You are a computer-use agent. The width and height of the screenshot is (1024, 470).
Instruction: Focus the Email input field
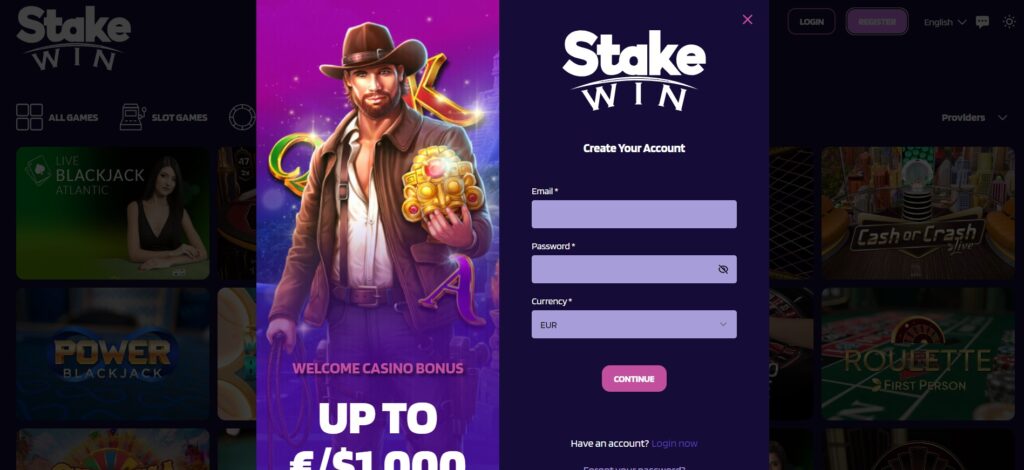(x=633, y=214)
